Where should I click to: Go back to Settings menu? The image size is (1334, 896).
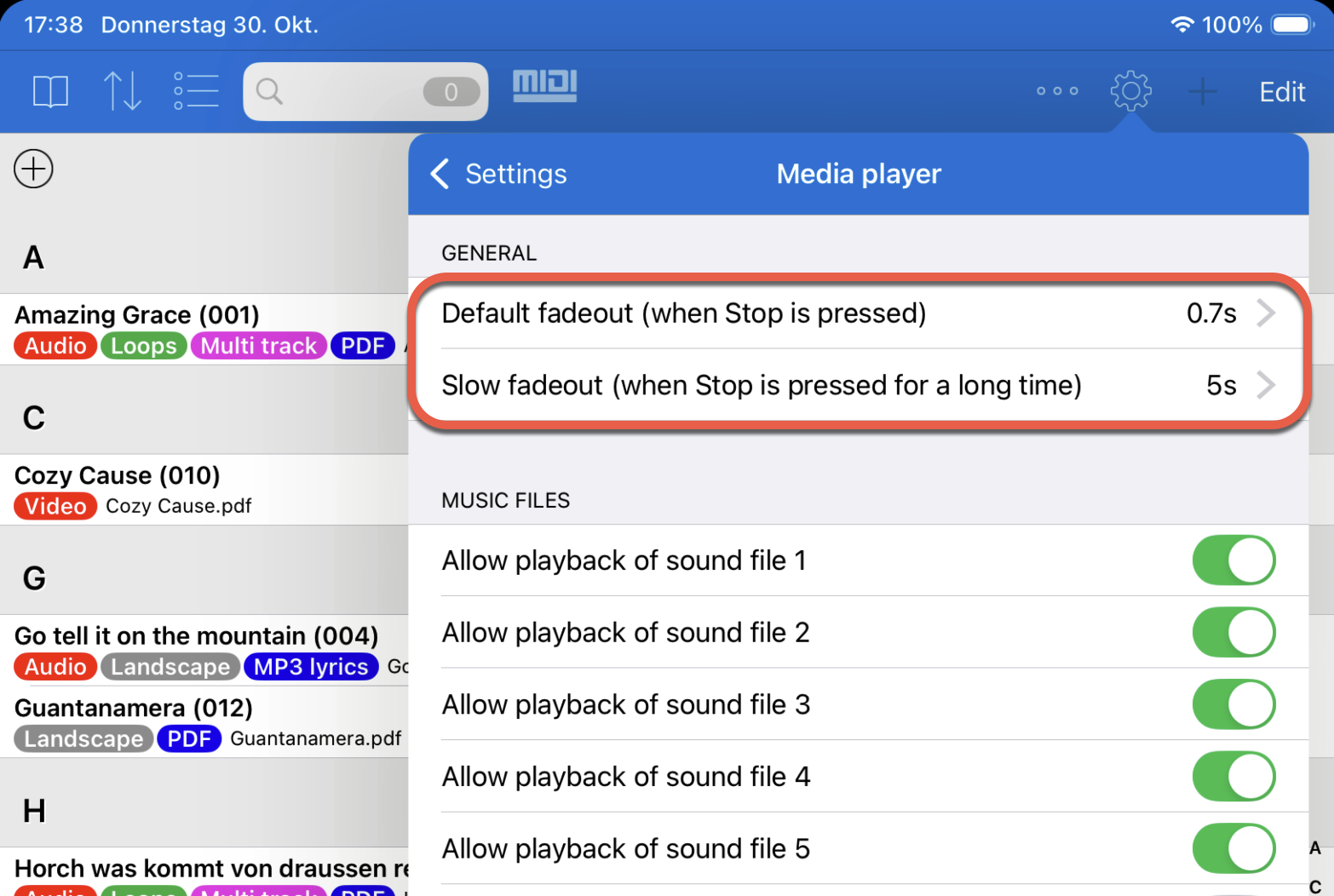point(499,174)
